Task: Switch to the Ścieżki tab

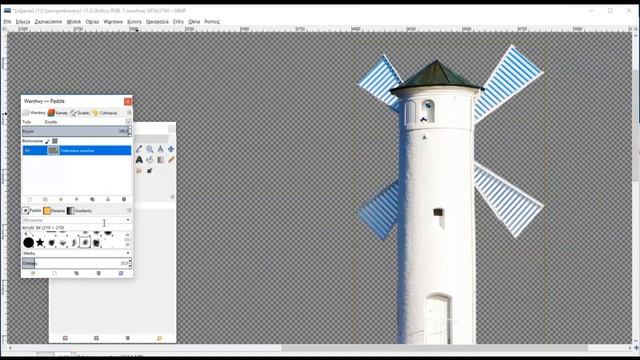Action: pos(80,113)
